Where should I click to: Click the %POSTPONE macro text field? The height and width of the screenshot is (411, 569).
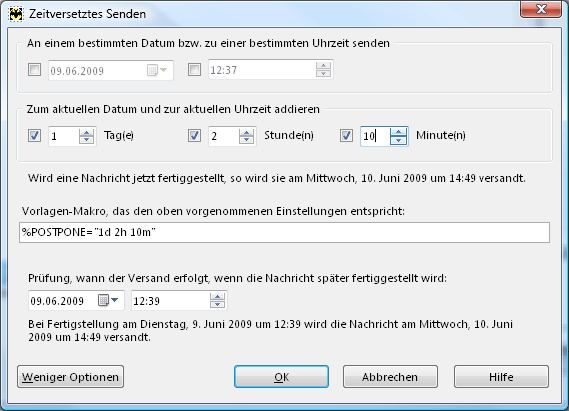pyautogui.click(x=284, y=233)
